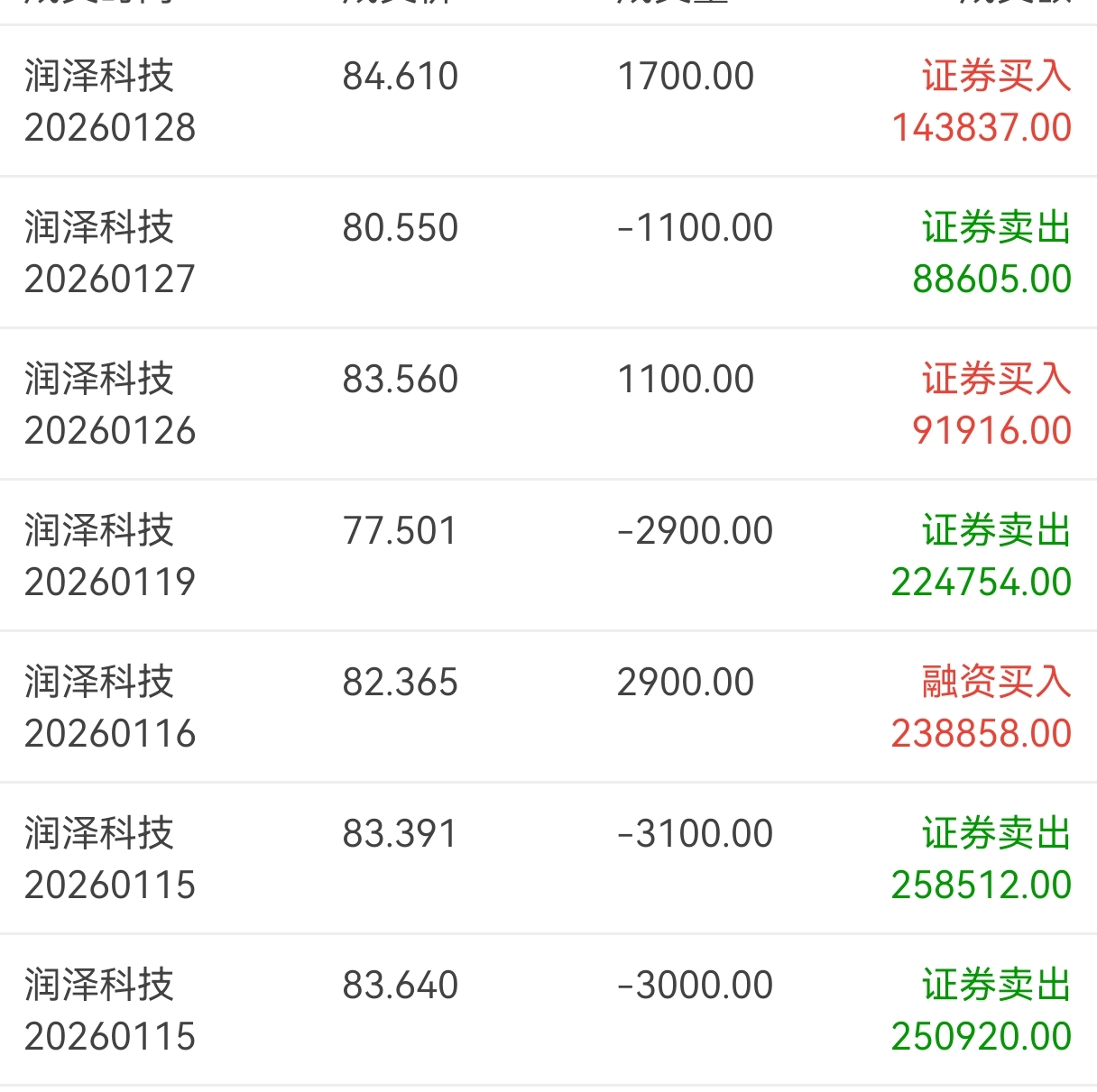Select the amount 250920.00

(x=982, y=1036)
